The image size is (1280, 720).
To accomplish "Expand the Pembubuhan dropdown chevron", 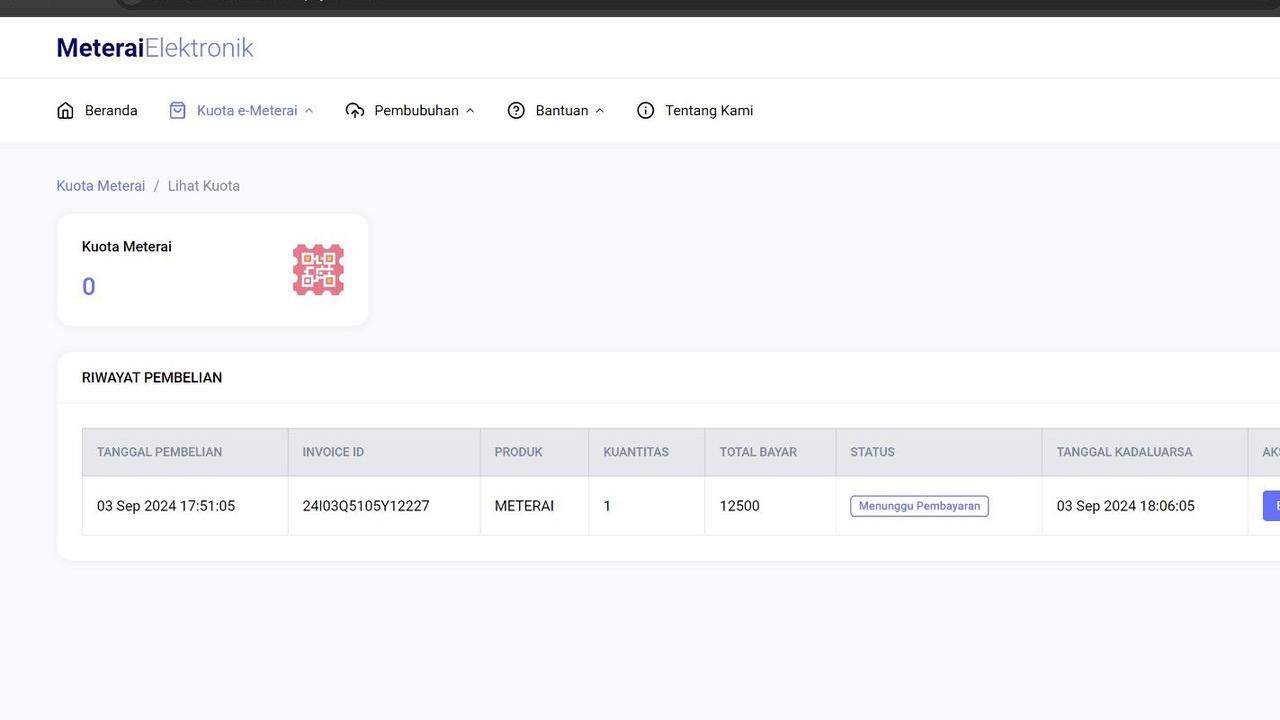I will 470,111.
